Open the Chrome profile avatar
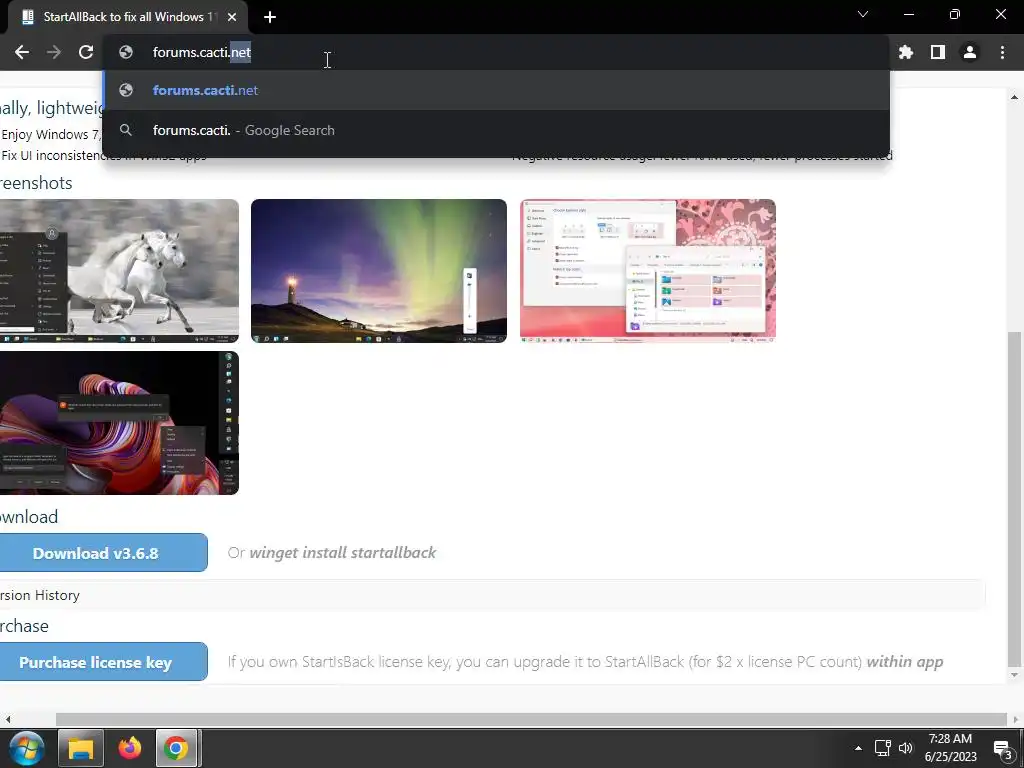The image size is (1024, 768). pyautogui.click(x=970, y=52)
